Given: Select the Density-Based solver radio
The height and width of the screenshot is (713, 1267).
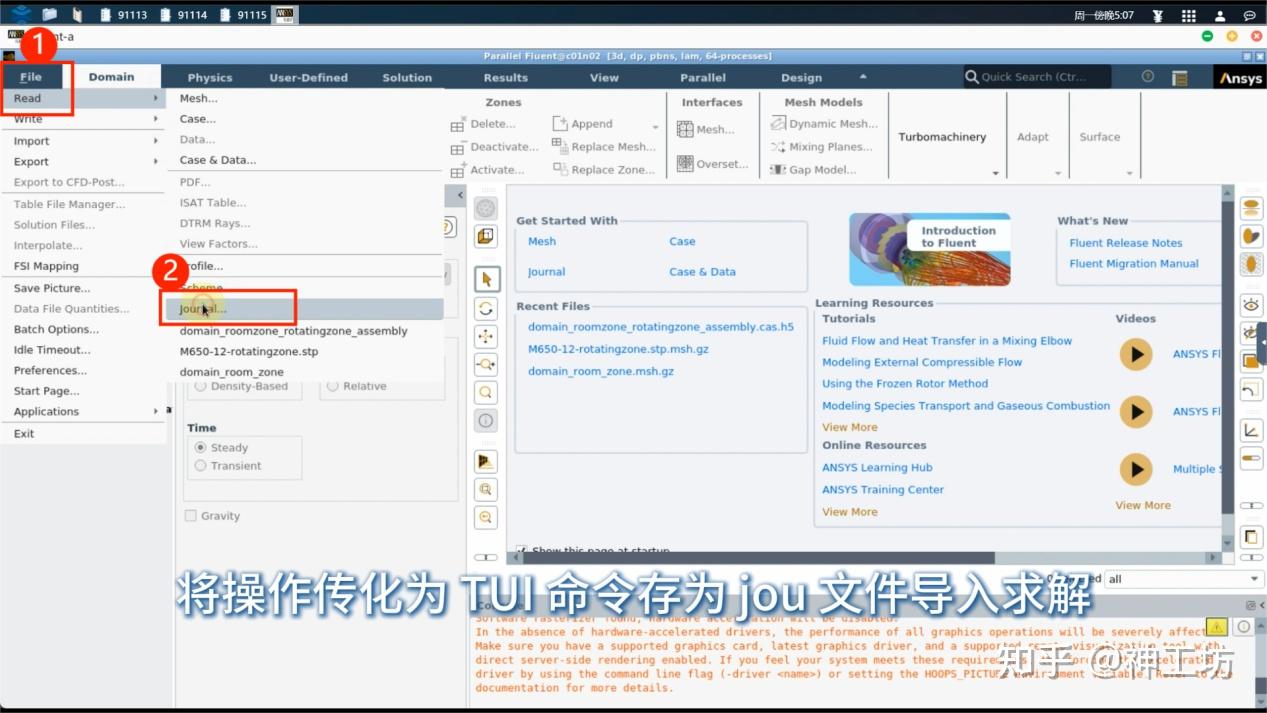Looking at the screenshot, I should pos(201,385).
